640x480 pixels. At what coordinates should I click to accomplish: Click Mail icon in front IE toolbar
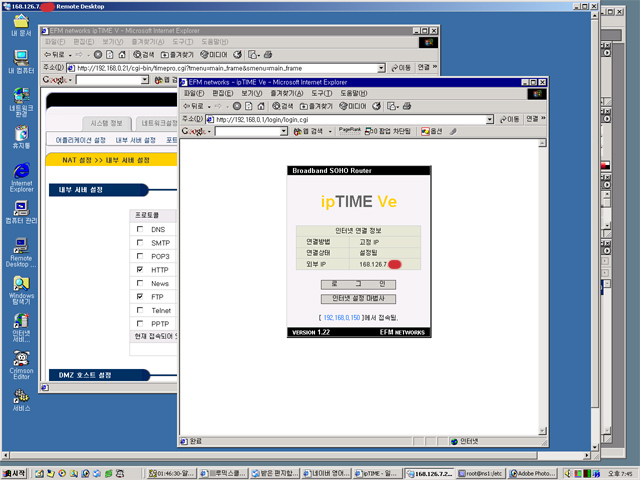coord(393,106)
